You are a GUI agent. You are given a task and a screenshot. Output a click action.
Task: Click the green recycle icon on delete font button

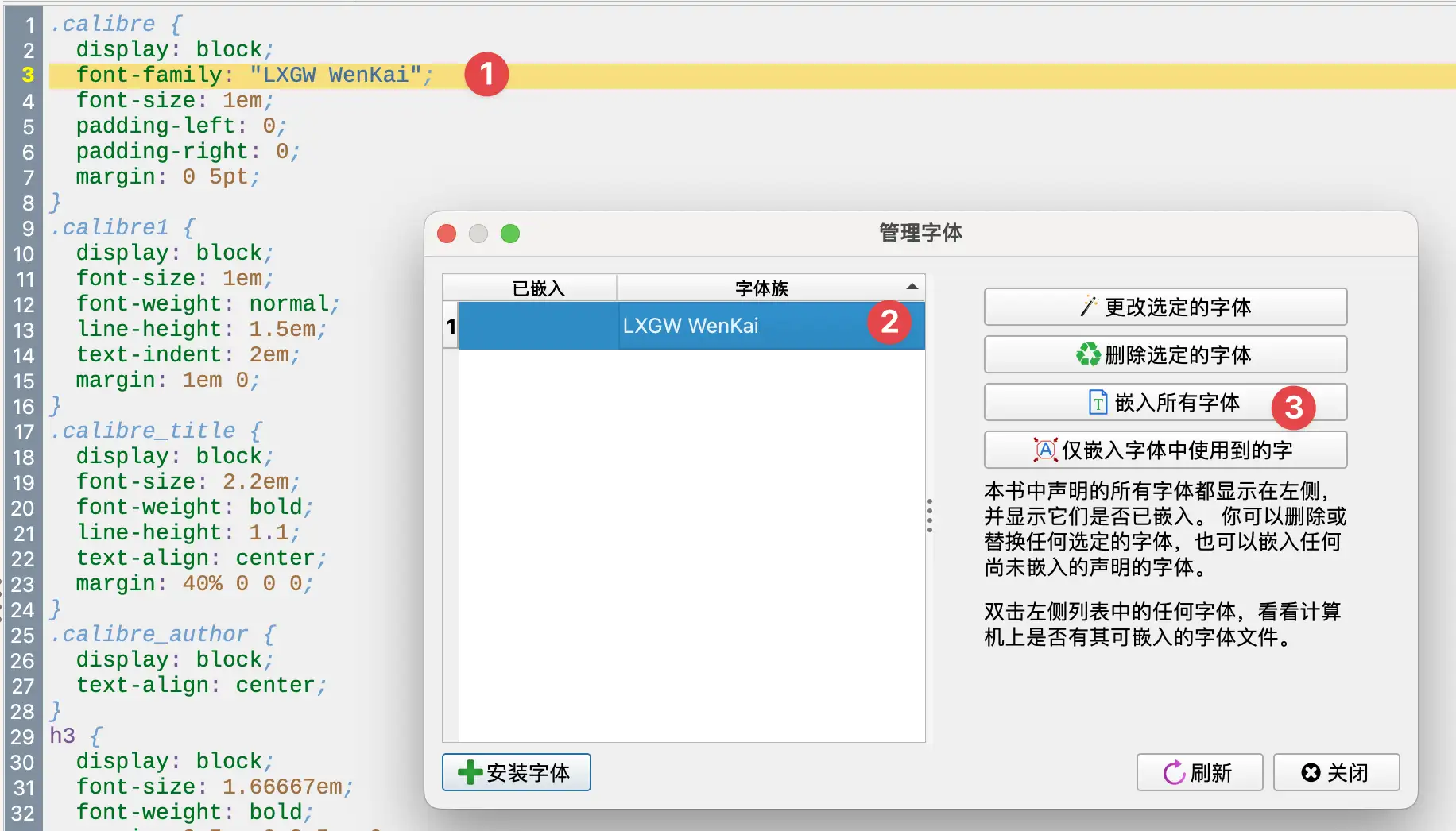pos(1087,354)
